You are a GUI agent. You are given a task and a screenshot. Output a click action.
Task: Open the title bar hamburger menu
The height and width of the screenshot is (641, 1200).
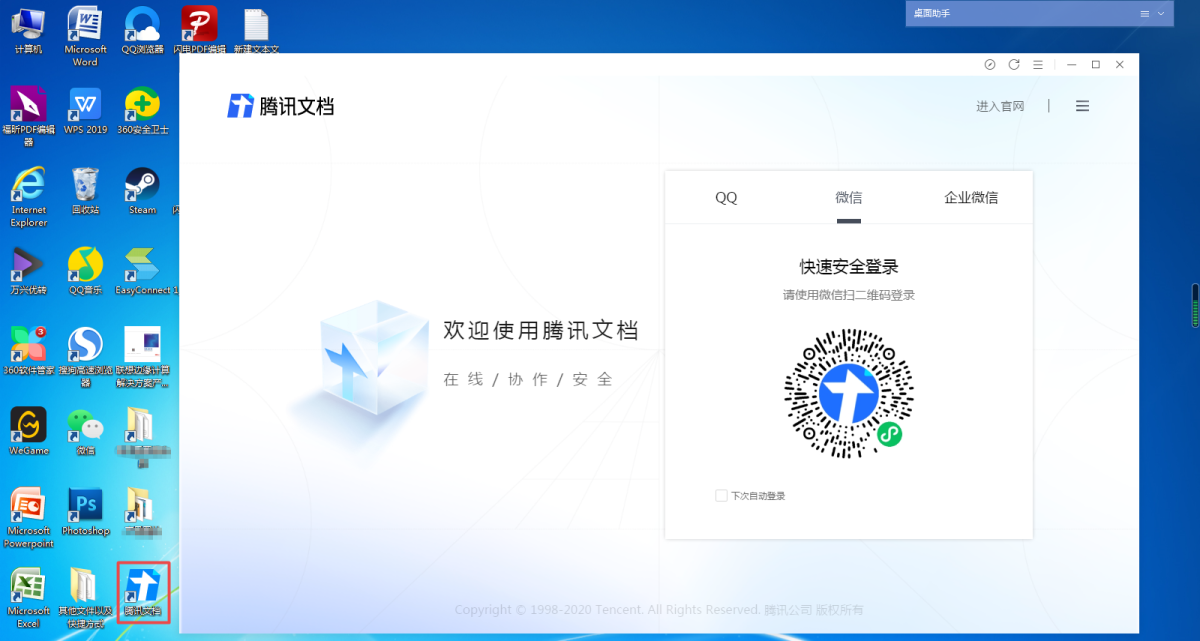coord(1038,64)
